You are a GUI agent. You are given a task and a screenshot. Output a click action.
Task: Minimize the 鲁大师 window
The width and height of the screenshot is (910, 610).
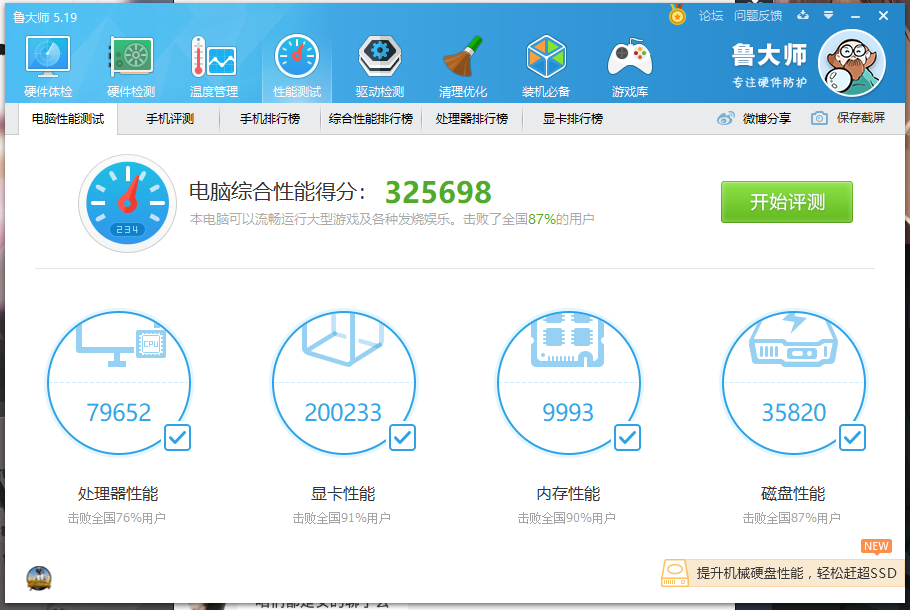pyautogui.click(x=855, y=17)
